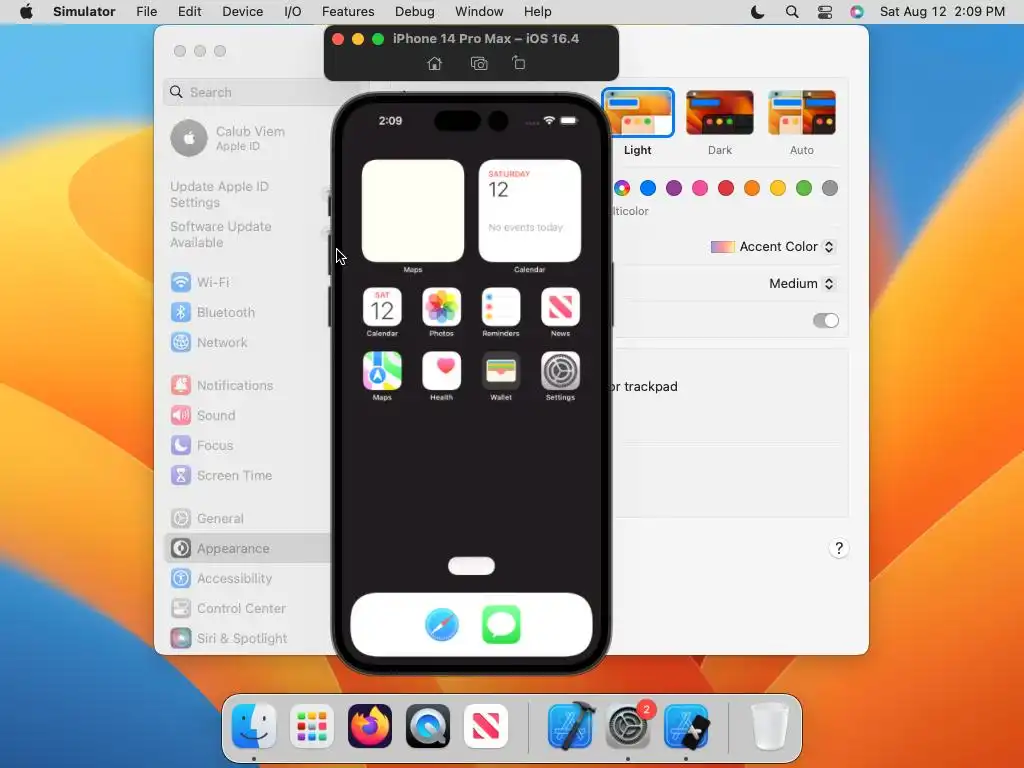
Task: Open the Simulator File menu
Action: point(146,12)
